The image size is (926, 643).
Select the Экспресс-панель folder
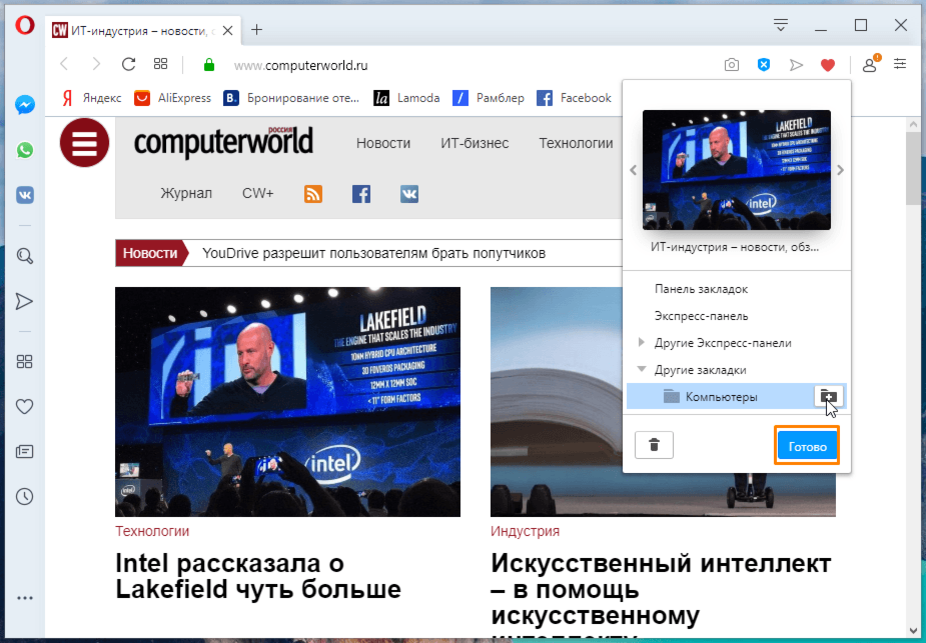click(701, 316)
